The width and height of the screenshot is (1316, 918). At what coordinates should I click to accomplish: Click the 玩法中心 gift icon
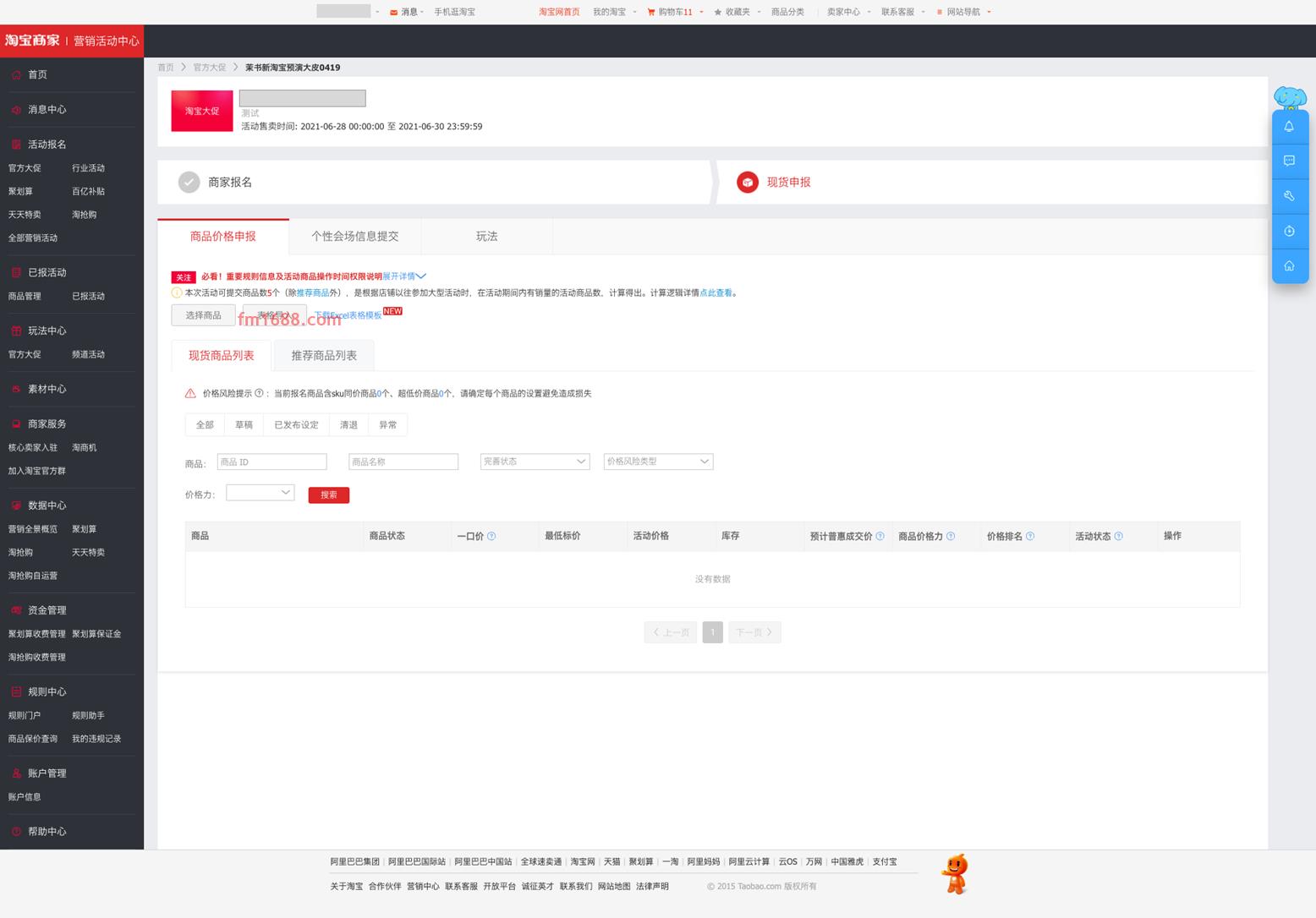[x=16, y=331]
